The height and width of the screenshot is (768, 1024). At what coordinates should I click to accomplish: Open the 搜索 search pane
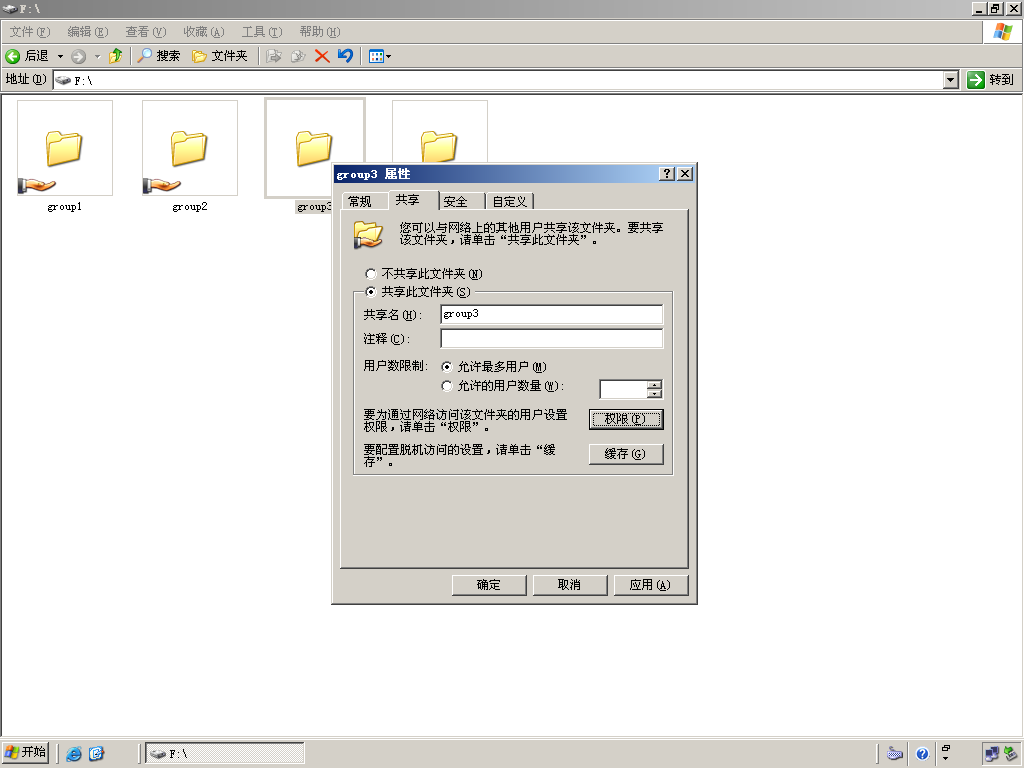click(x=159, y=56)
